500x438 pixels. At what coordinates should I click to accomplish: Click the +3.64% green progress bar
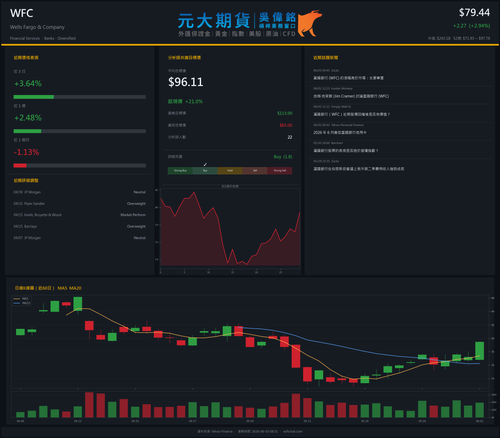coord(34,97)
